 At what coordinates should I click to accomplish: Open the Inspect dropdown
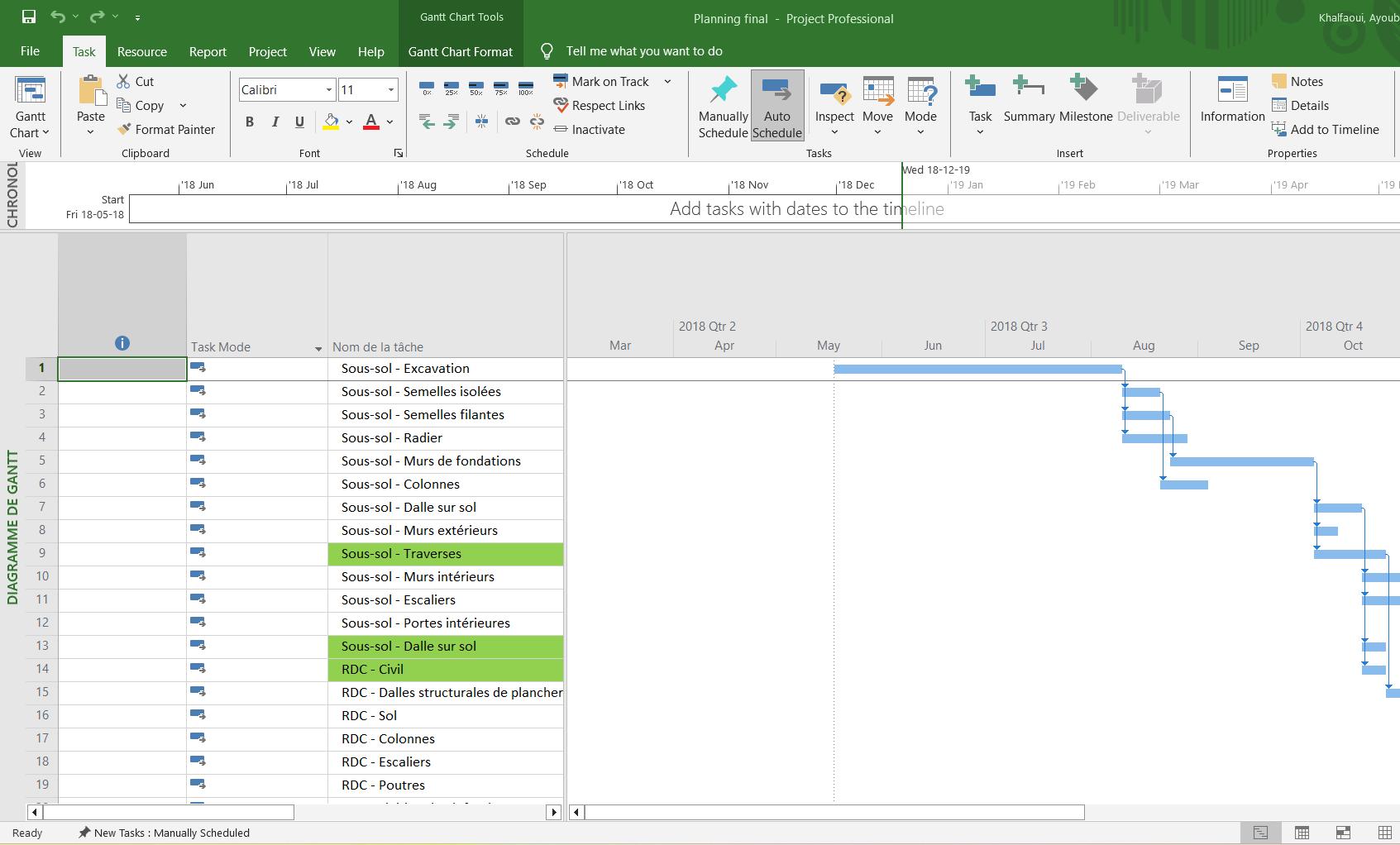pos(834,107)
